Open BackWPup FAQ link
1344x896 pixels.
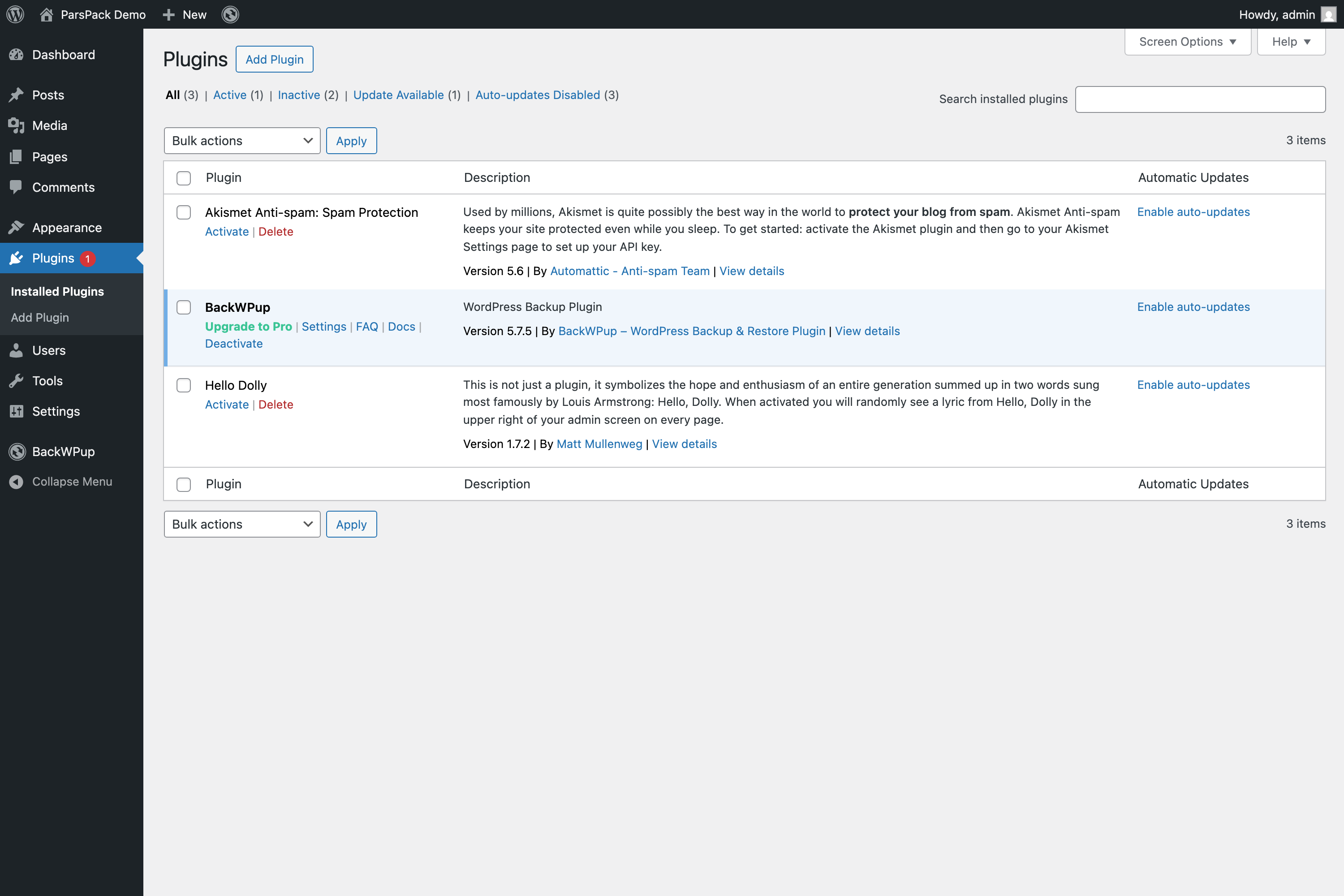[x=367, y=326]
